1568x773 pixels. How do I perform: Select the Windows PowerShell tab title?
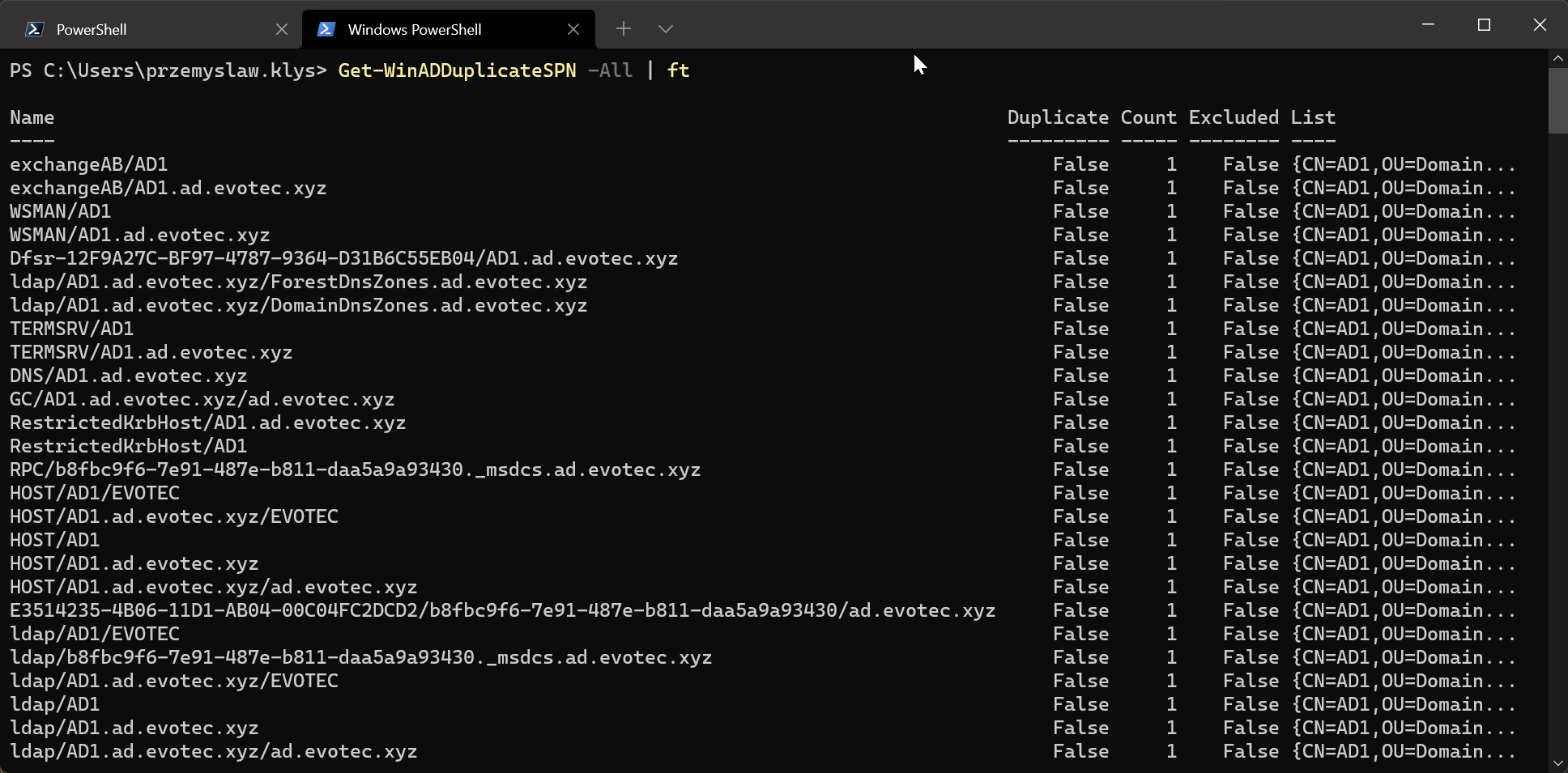pyautogui.click(x=414, y=29)
